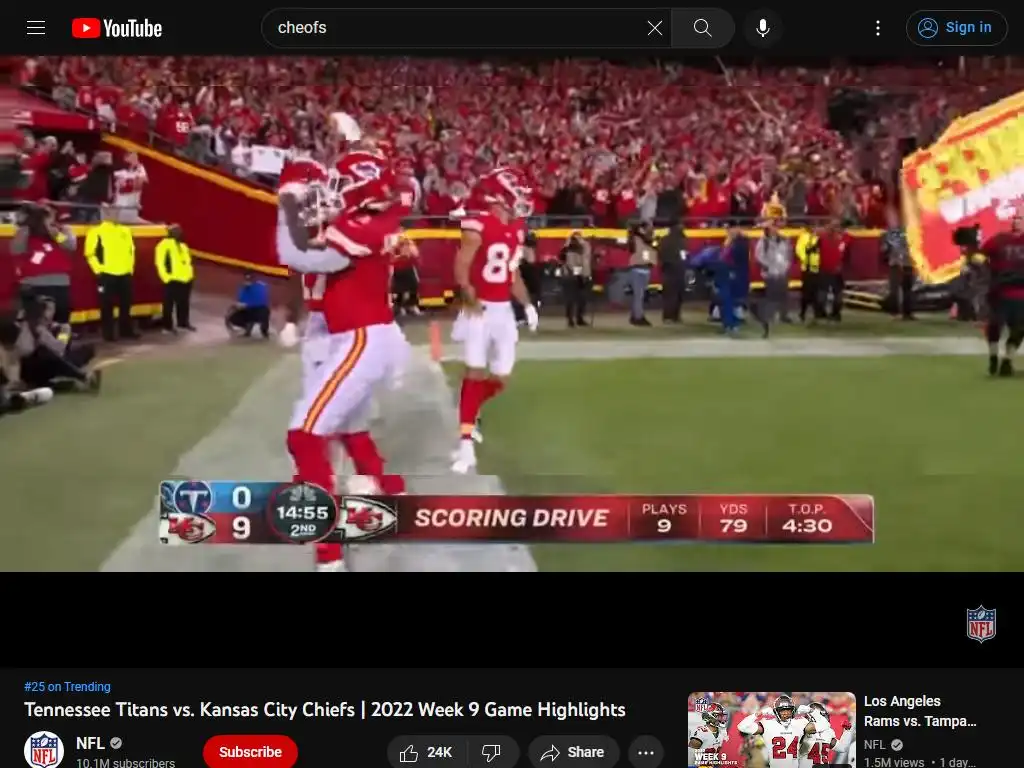Clear the search text with X
This screenshot has width=1024, height=768.
(654, 27)
